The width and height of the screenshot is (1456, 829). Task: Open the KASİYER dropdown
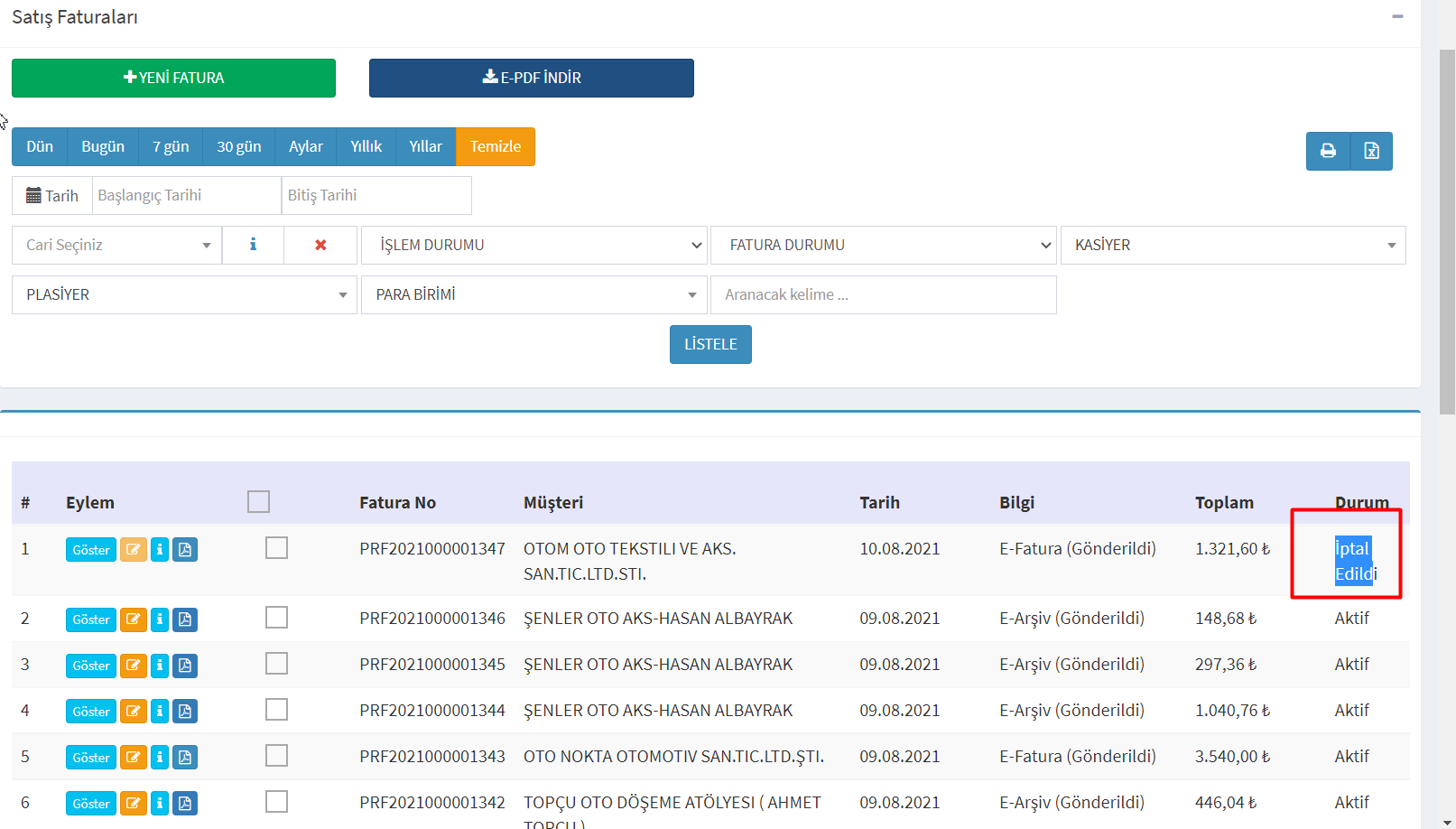(x=1232, y=245)
